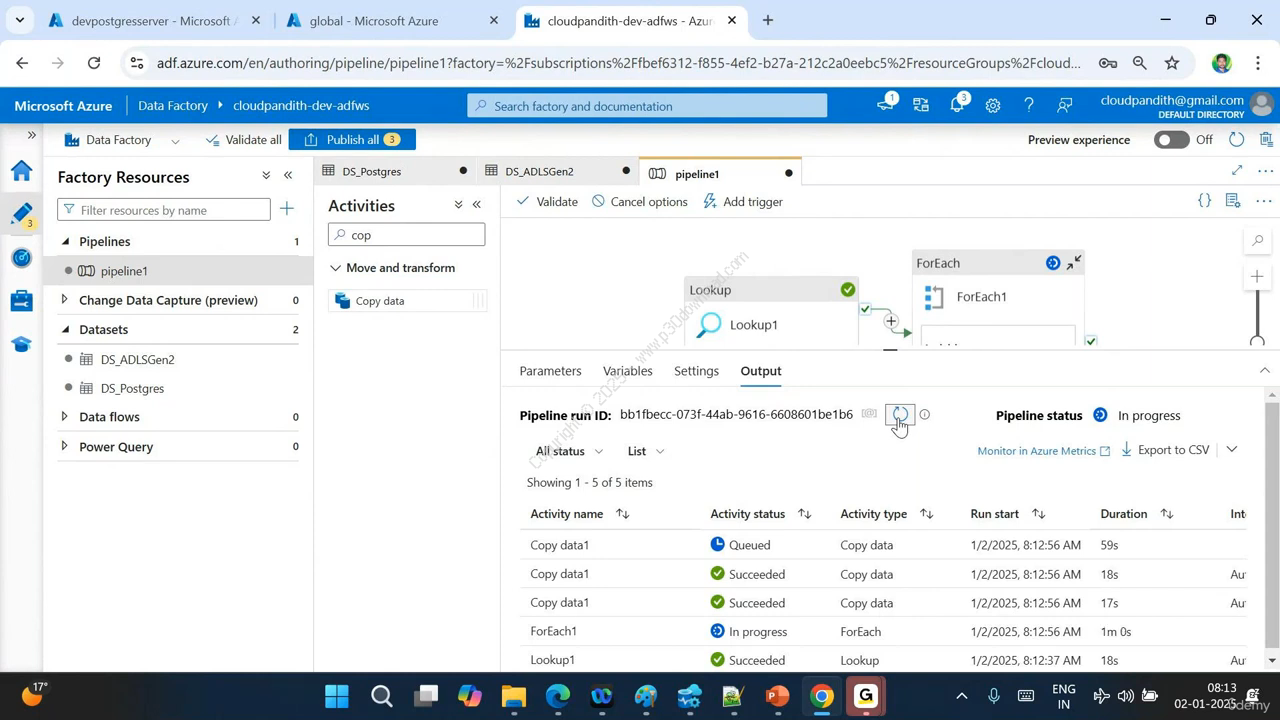Collapse the Pipelines tree section
This screenshot has width=1280, height=720.
[66, 241]
